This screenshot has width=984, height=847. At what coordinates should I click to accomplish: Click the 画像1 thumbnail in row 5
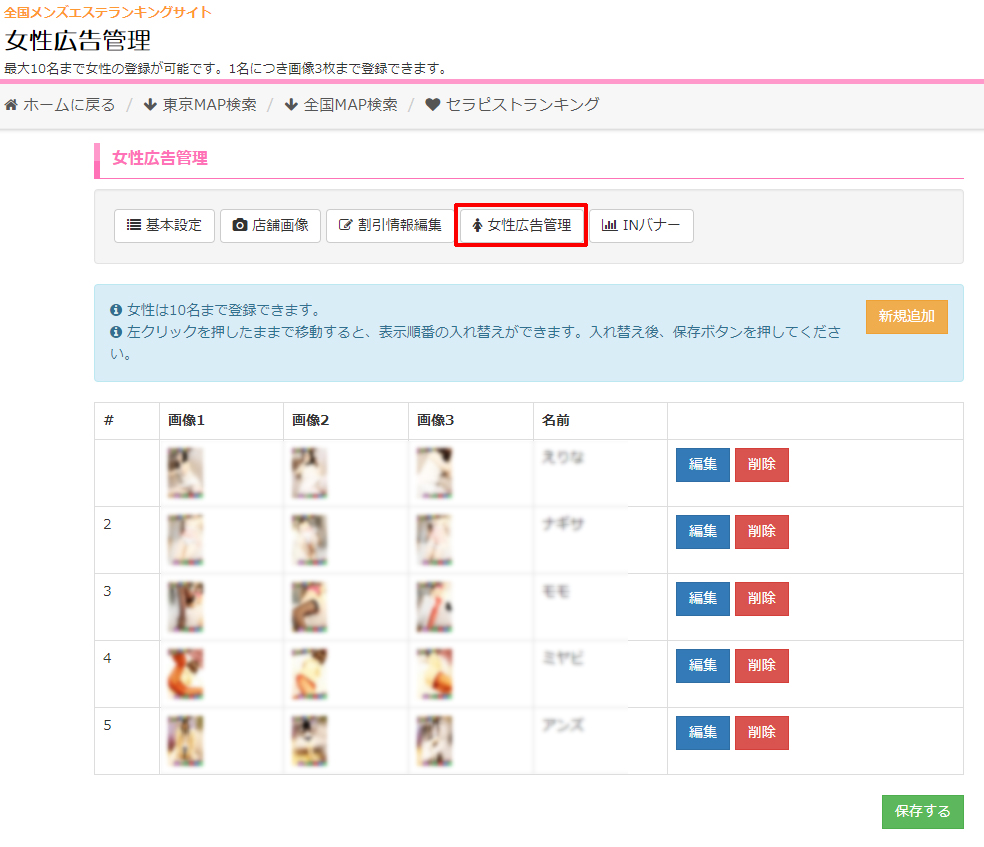(185, 742)
